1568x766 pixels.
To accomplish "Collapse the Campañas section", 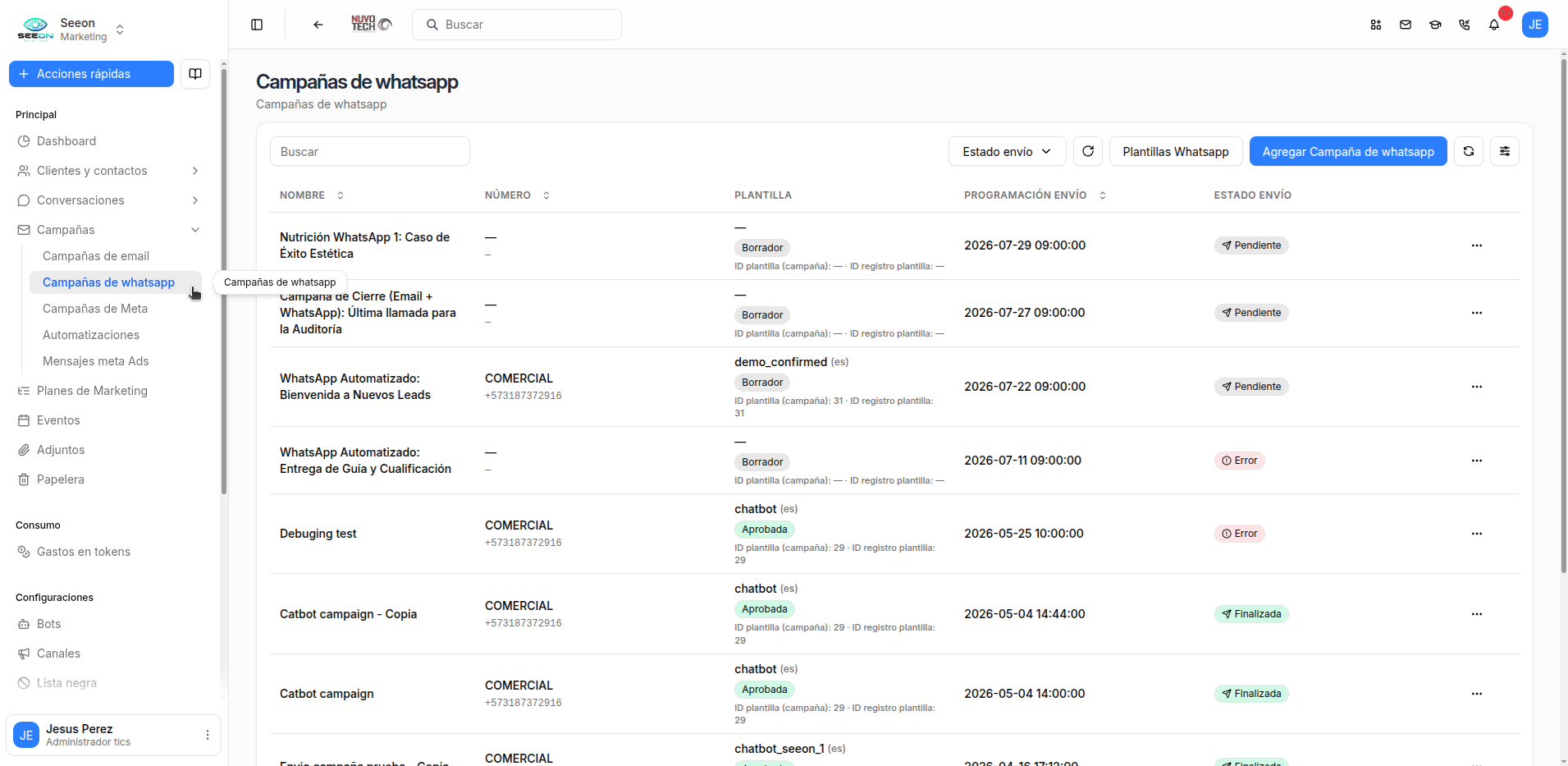I will (109, 230).
